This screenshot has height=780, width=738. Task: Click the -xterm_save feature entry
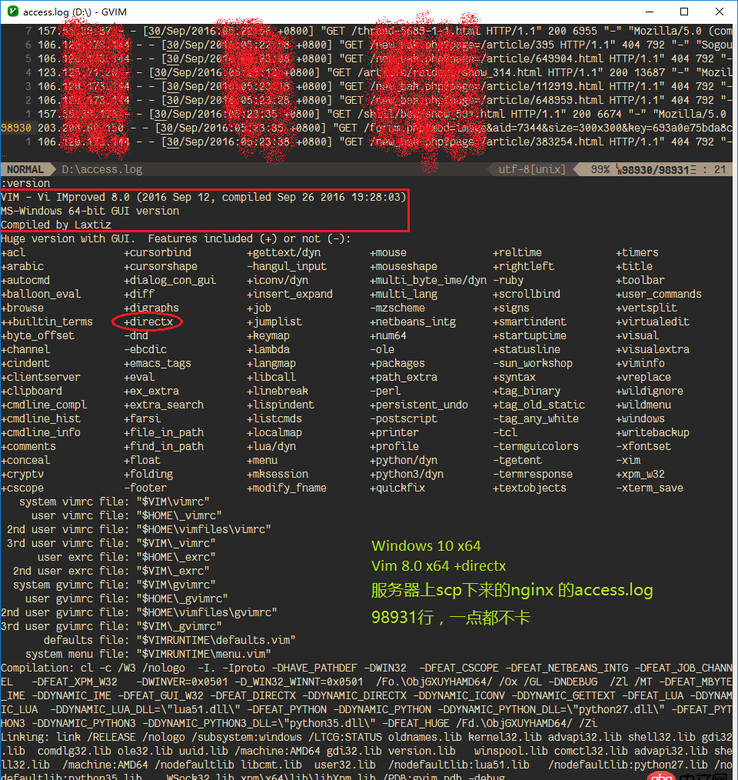tap(649, 488)
